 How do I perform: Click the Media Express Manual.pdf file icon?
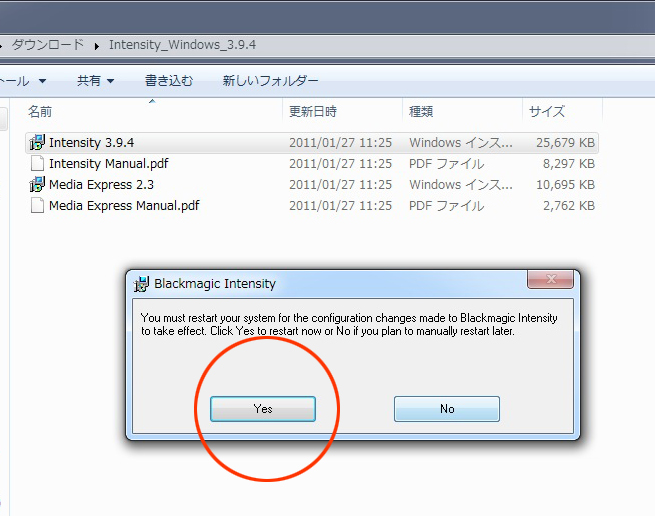click(37, 206)
